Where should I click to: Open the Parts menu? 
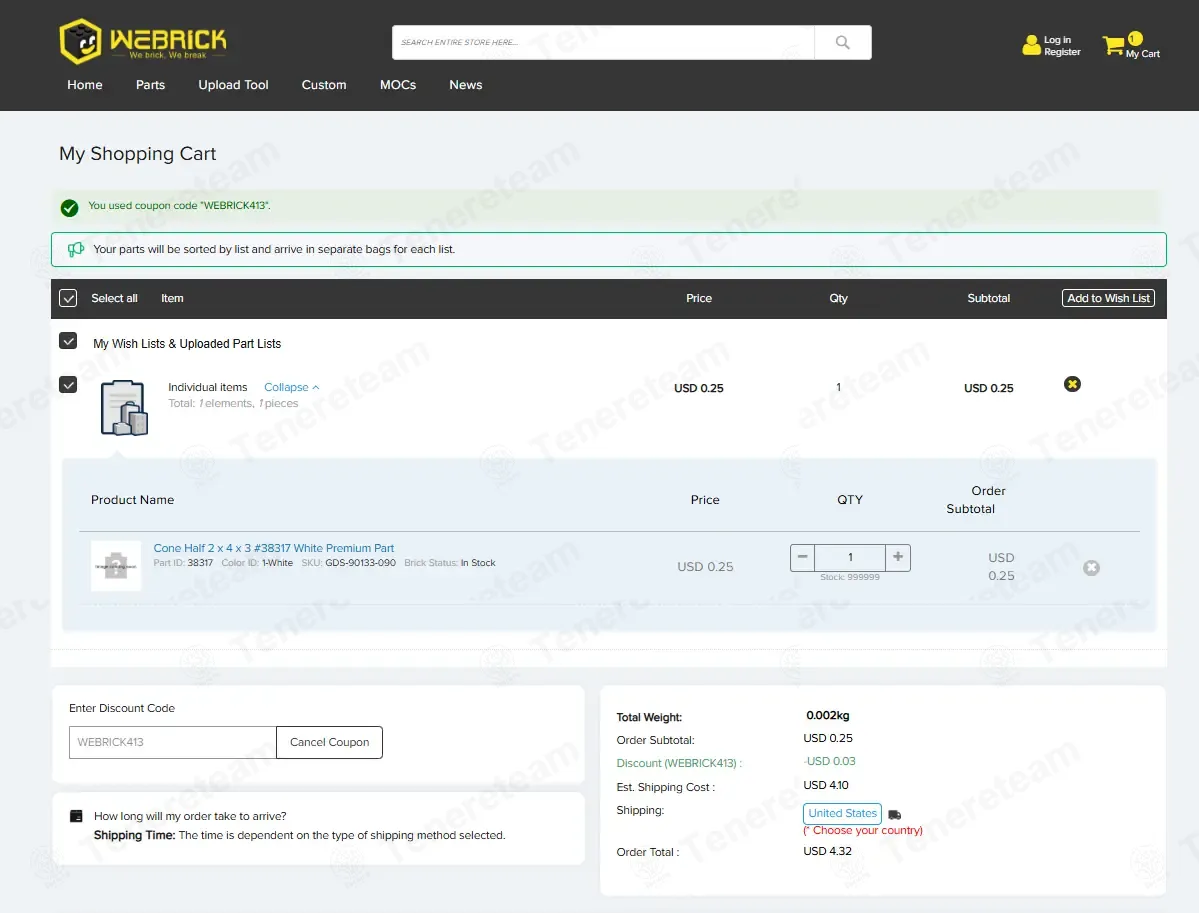pyautogui.click(x=151, y=85)
